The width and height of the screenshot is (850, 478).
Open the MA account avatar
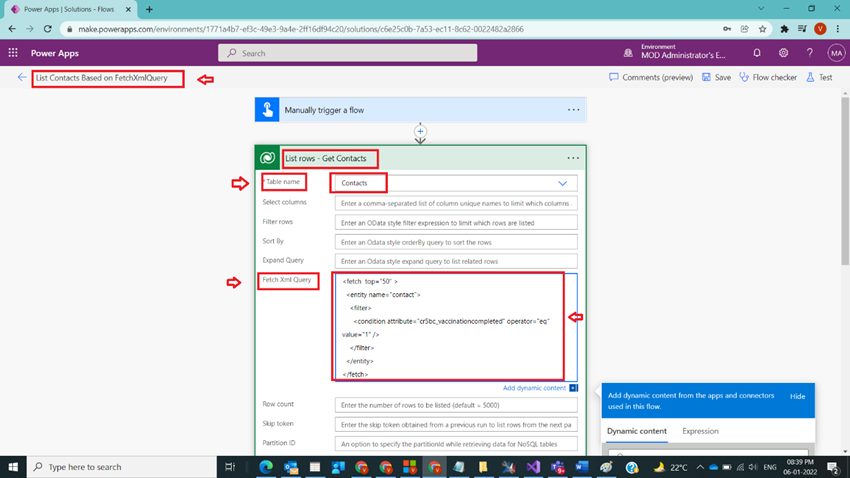click(x=836, y=53)
